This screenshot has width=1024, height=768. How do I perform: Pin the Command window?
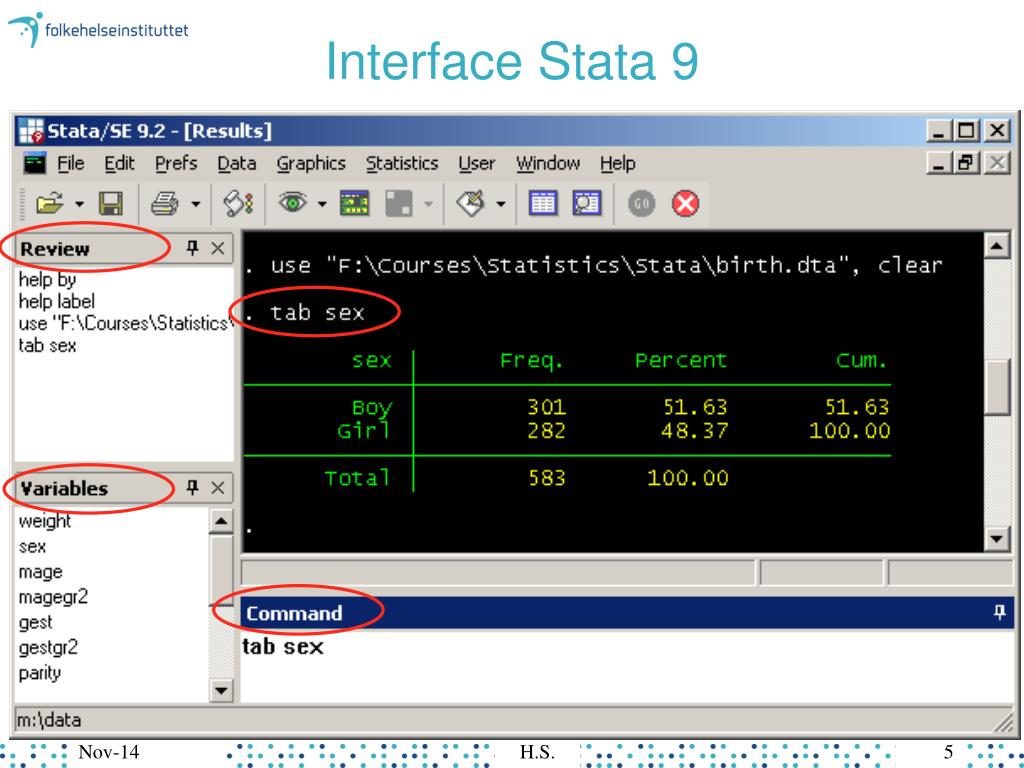pyautogui.click(x=999, y=612)
